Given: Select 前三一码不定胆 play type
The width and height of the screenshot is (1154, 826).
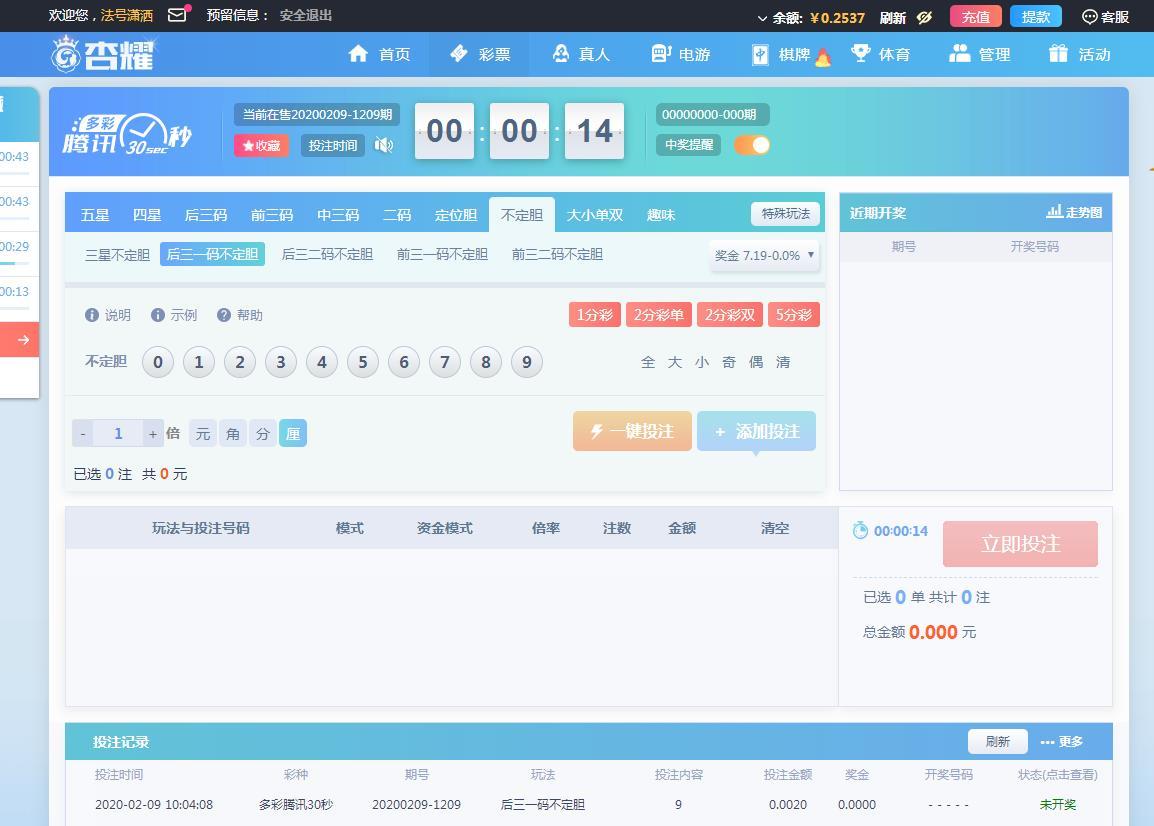Looking at the screenshot, I should click(x=442, y=254).
